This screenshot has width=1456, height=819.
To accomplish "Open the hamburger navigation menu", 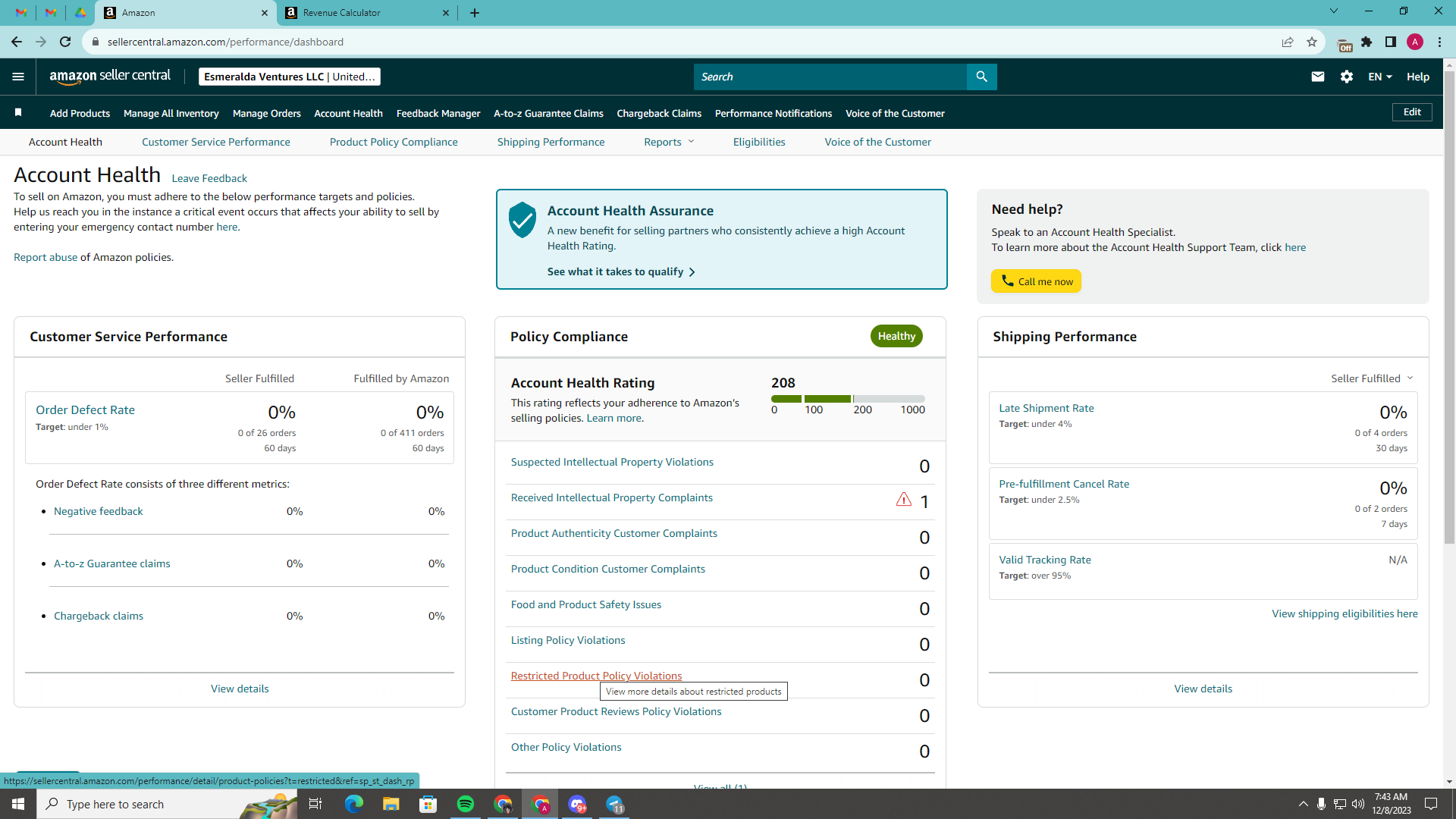I will coord(18,77).
